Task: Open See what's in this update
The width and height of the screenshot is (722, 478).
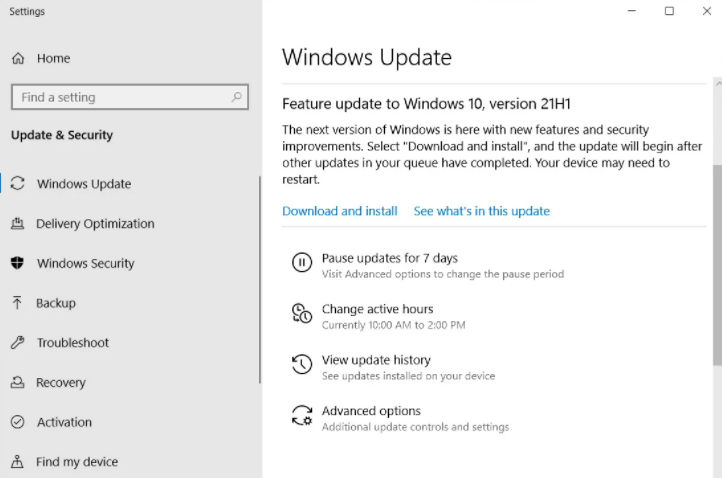Action: 482,211
